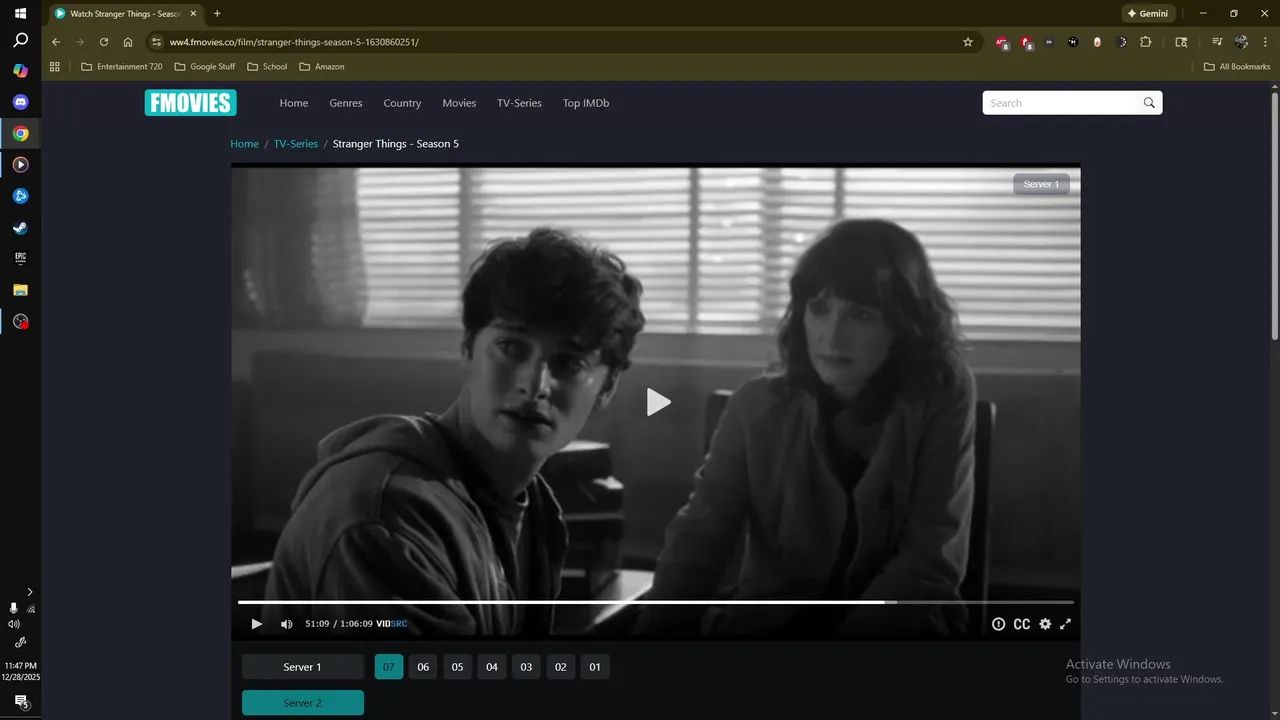Go to Movies section
Viewport: 1280px width, 720px height.
pyautogui.click(x=459, y=103)
